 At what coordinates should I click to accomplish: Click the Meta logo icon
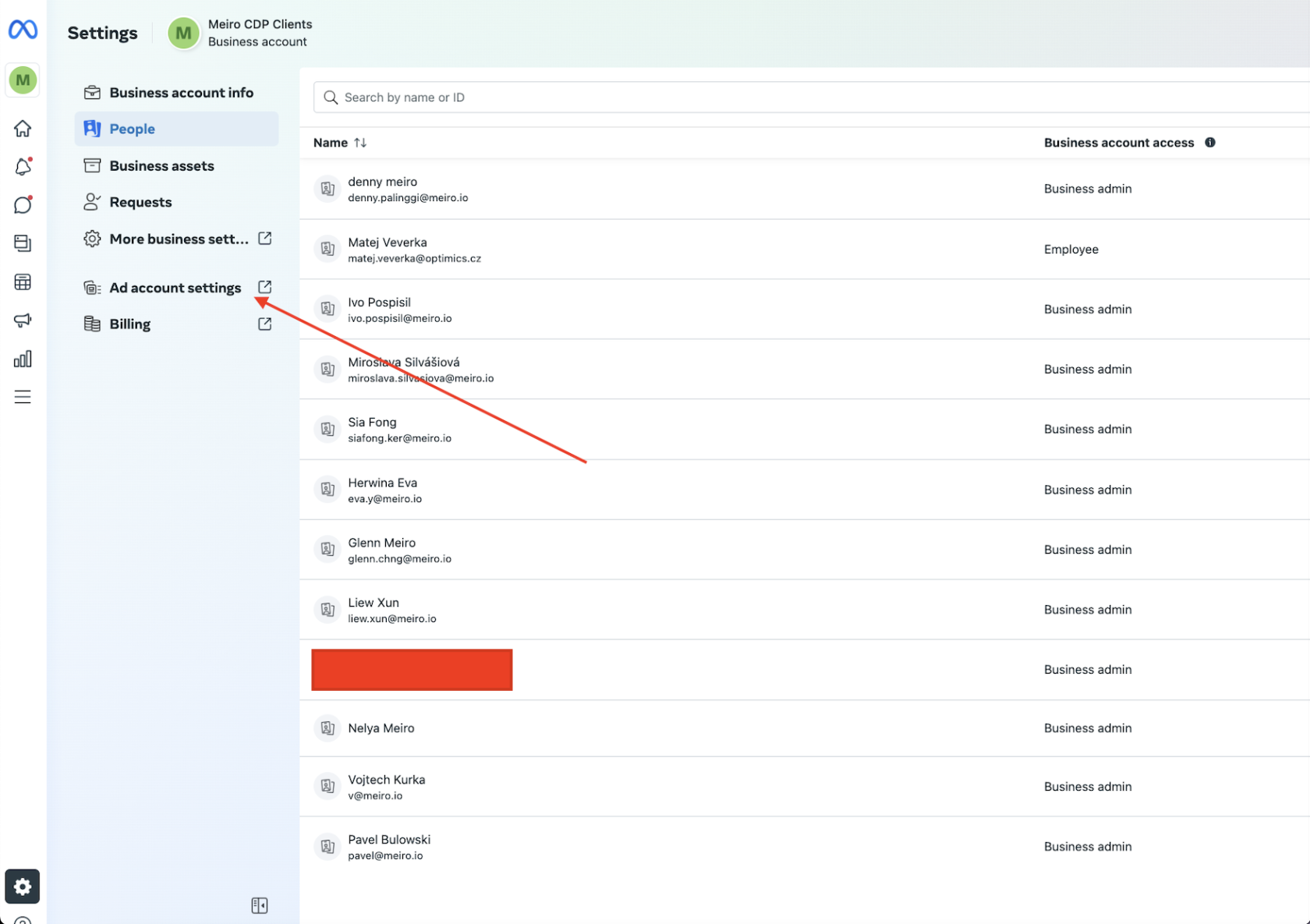[x=23, y=30]
